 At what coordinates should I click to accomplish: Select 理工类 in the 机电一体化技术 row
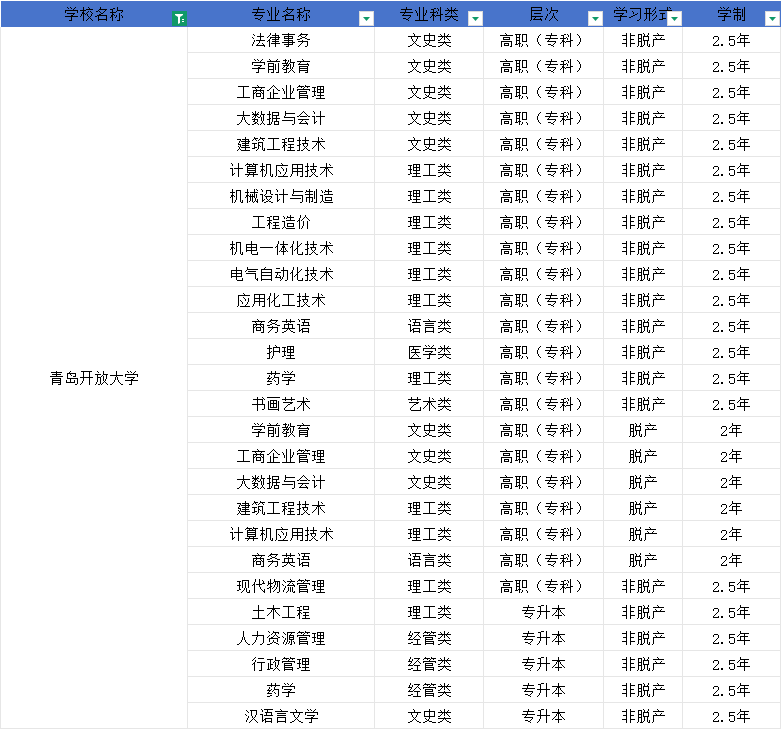(x=429, y=248)
